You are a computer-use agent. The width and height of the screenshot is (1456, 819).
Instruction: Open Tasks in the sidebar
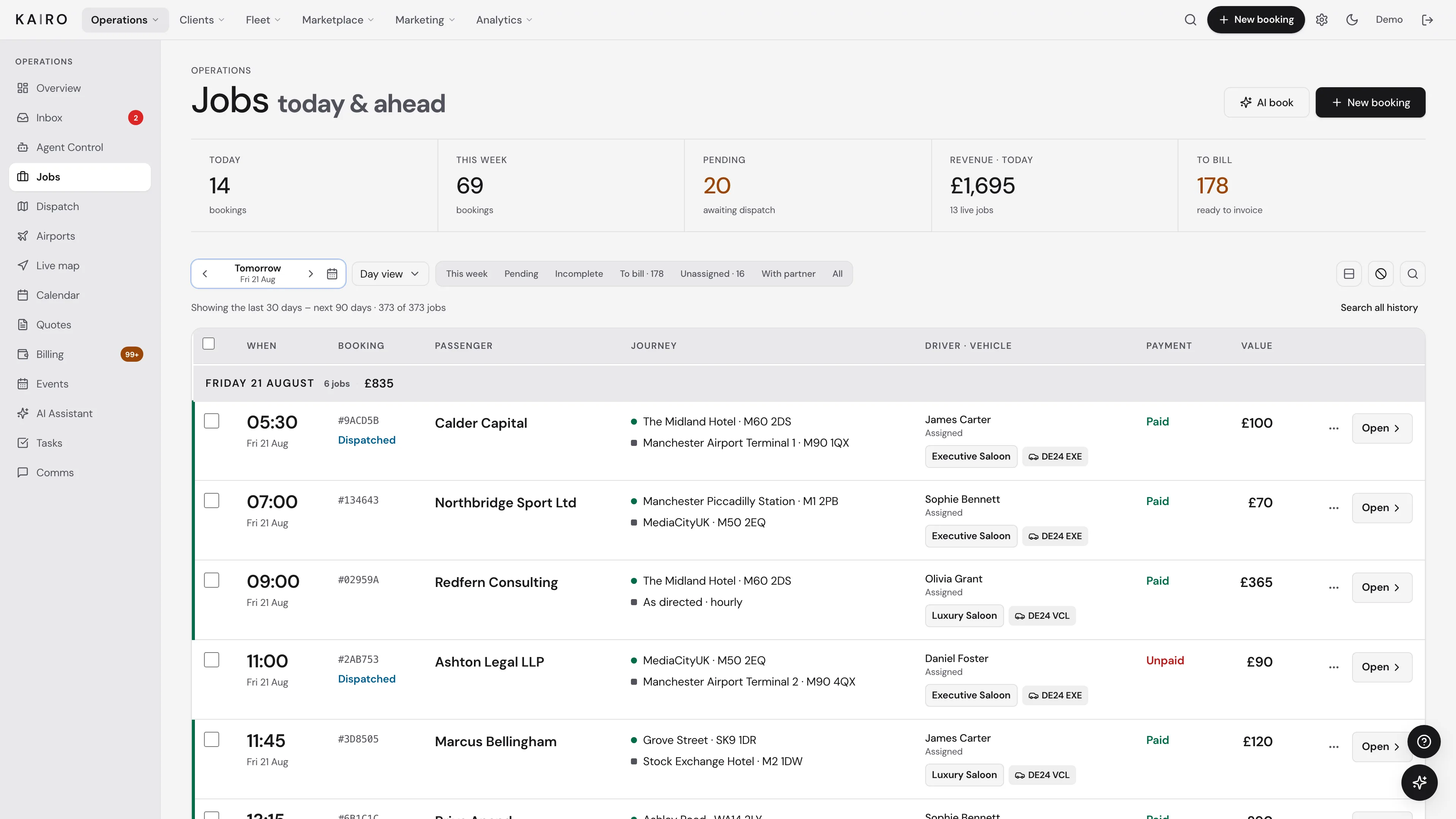point(80,443)
